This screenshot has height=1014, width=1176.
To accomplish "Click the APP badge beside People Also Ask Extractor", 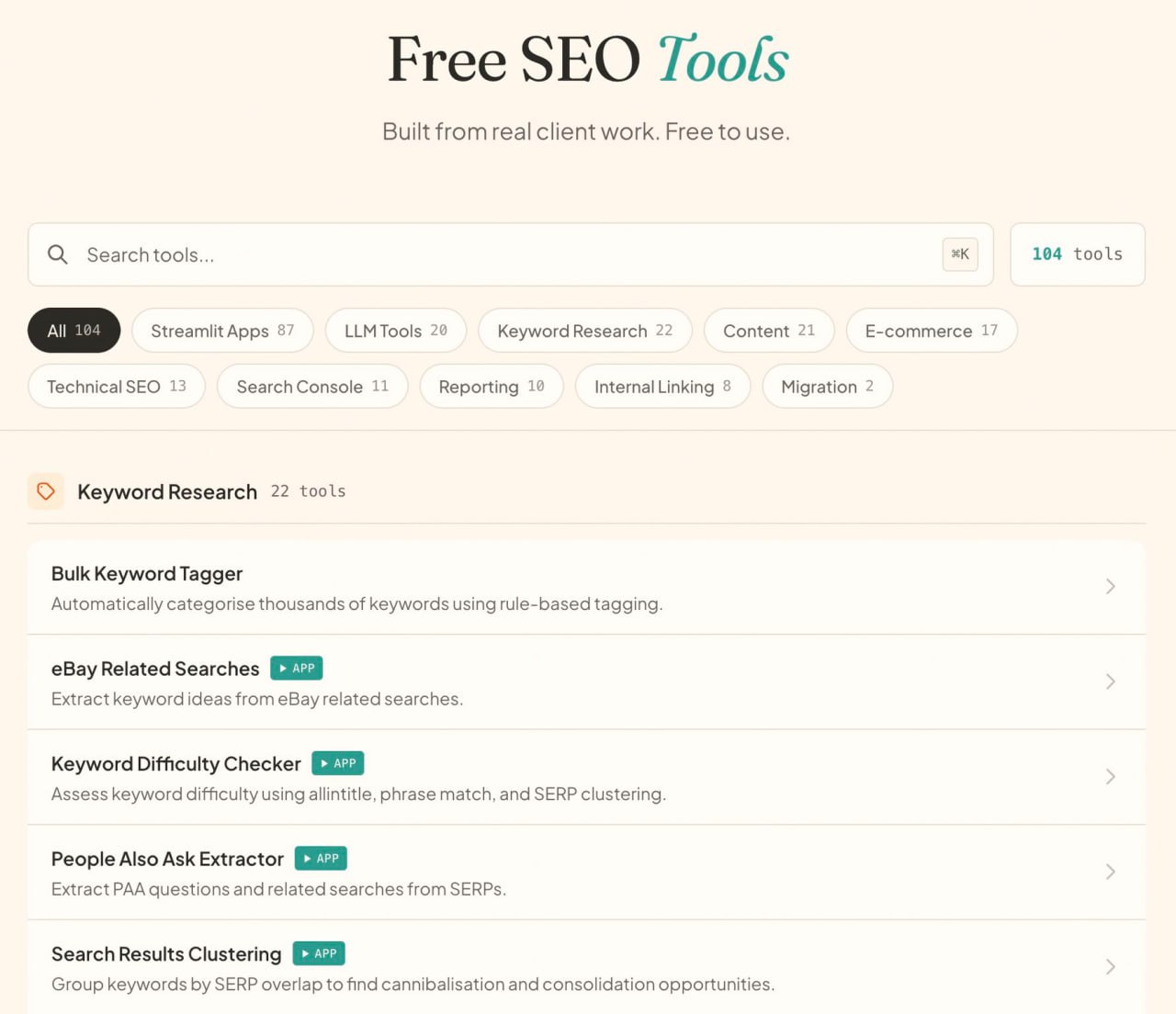I will (x=321, y=859).
